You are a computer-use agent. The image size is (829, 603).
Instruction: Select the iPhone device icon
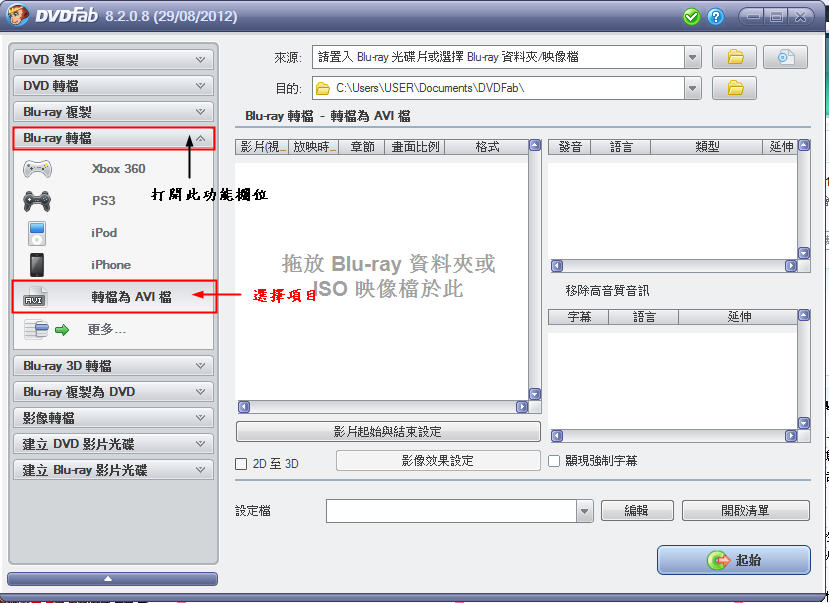coord(37,265)
